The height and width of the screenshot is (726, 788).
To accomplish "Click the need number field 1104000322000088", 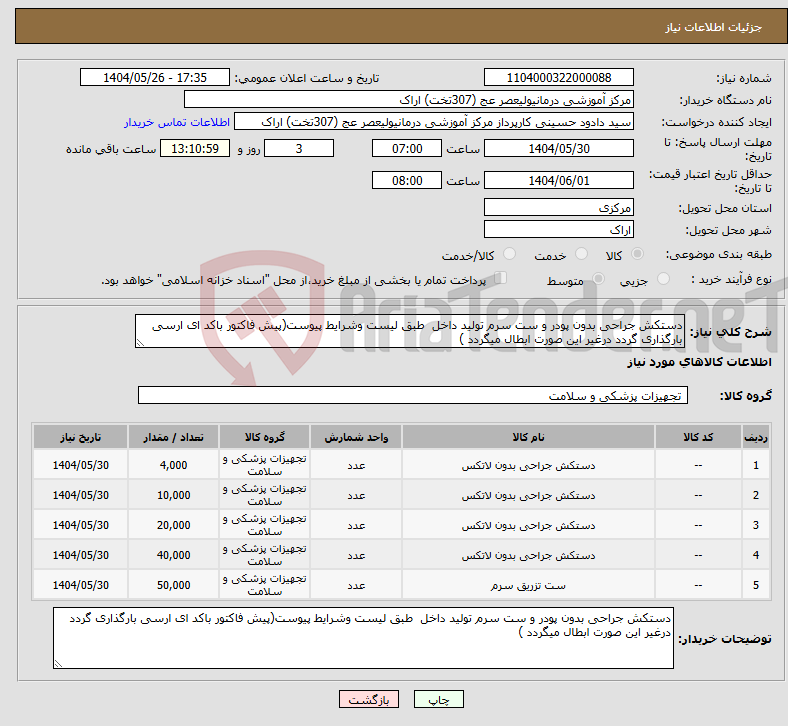I will 558,78.
